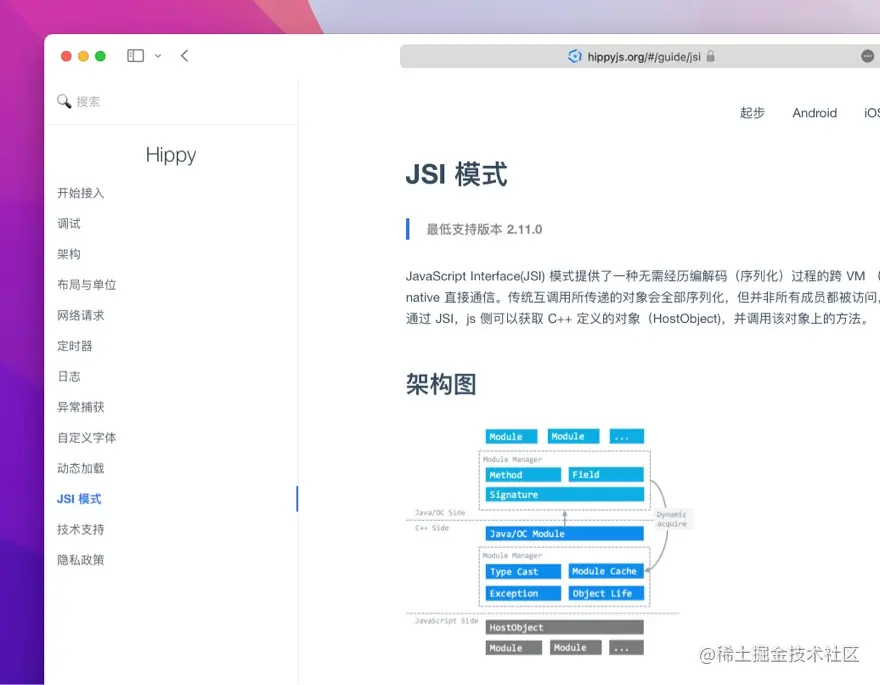Open 自定义字体 in the sidebar
This screenshot has height=685, width=880.
point(87,438)
